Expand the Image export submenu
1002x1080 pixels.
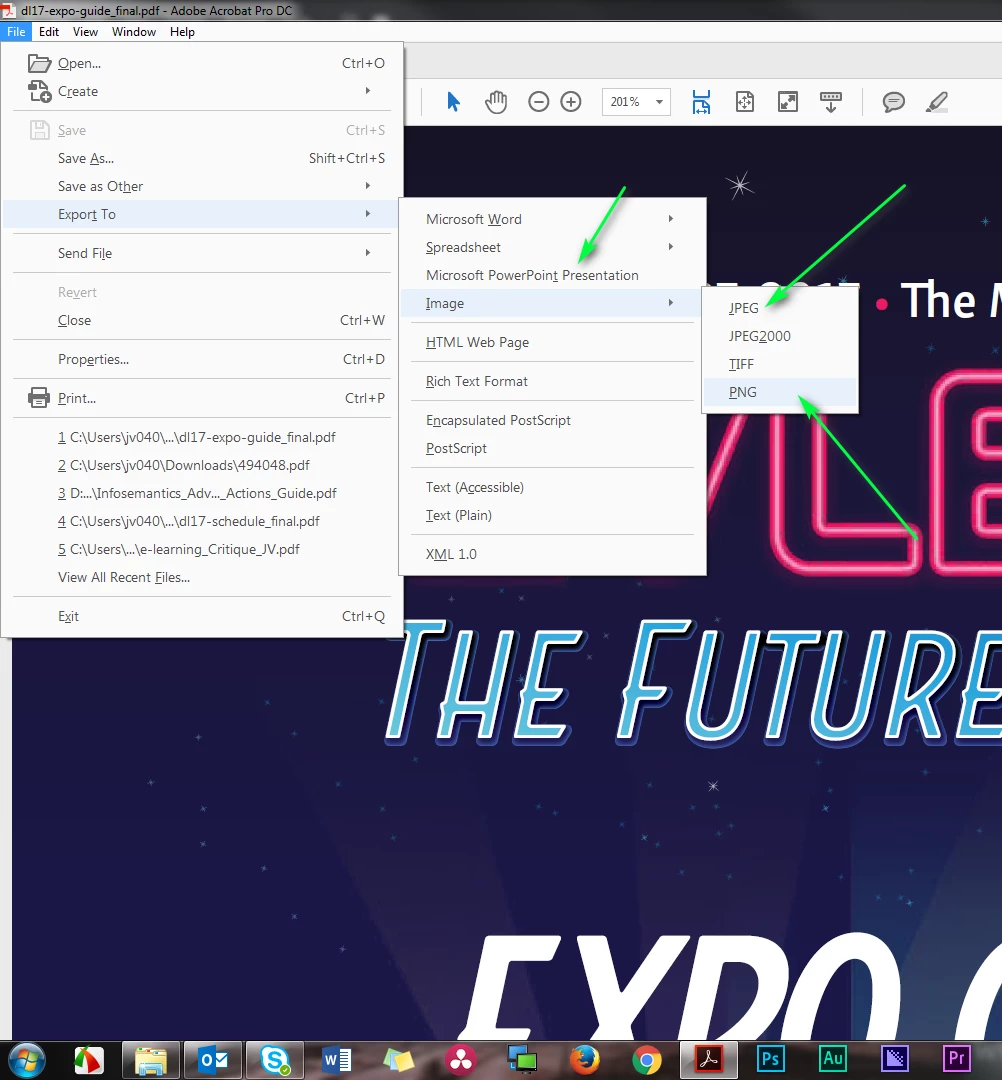(552, 304)
